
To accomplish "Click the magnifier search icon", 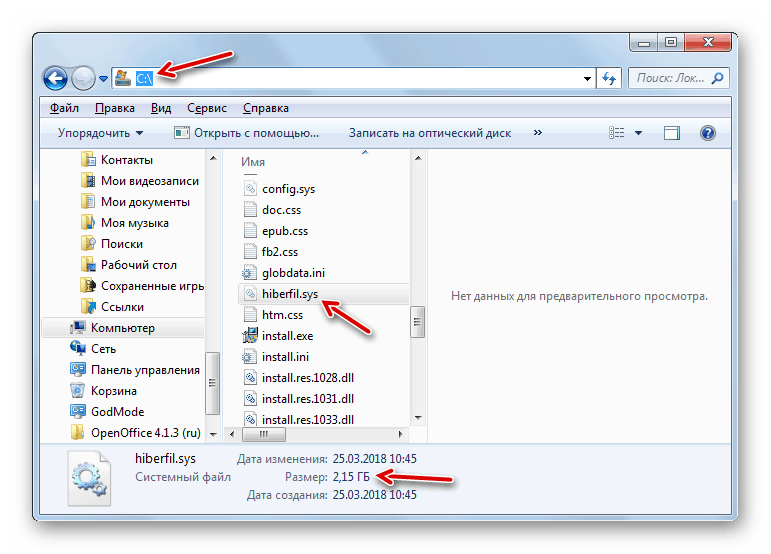I will click(x=718, y=78).
